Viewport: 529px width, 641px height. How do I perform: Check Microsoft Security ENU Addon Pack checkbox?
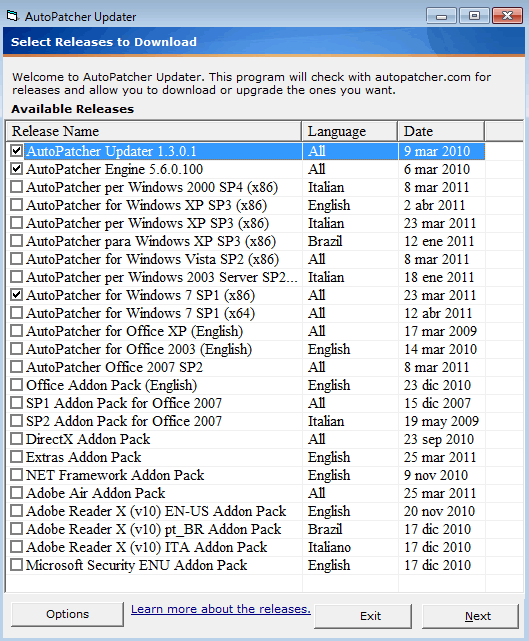(16, 565)
